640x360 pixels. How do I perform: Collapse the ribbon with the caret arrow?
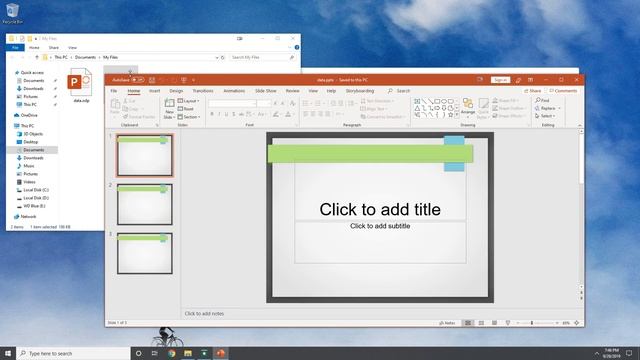click(580, 125)
